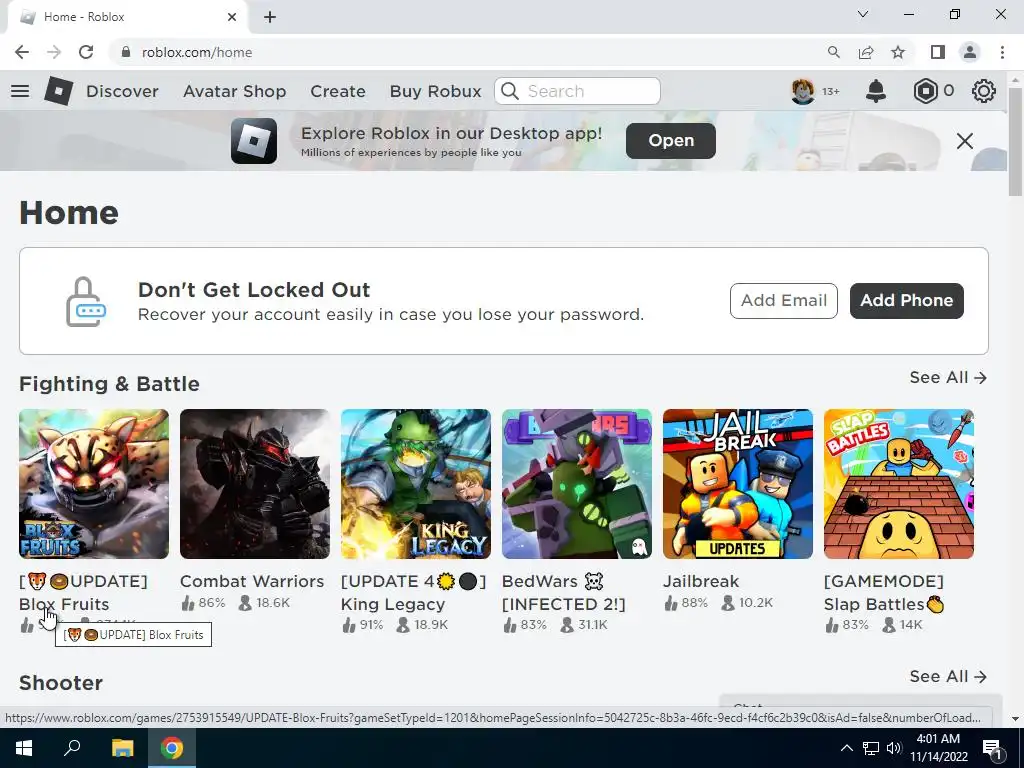
Task: Open the volume speaker tray icon
Action: click(x=894, y=748)
